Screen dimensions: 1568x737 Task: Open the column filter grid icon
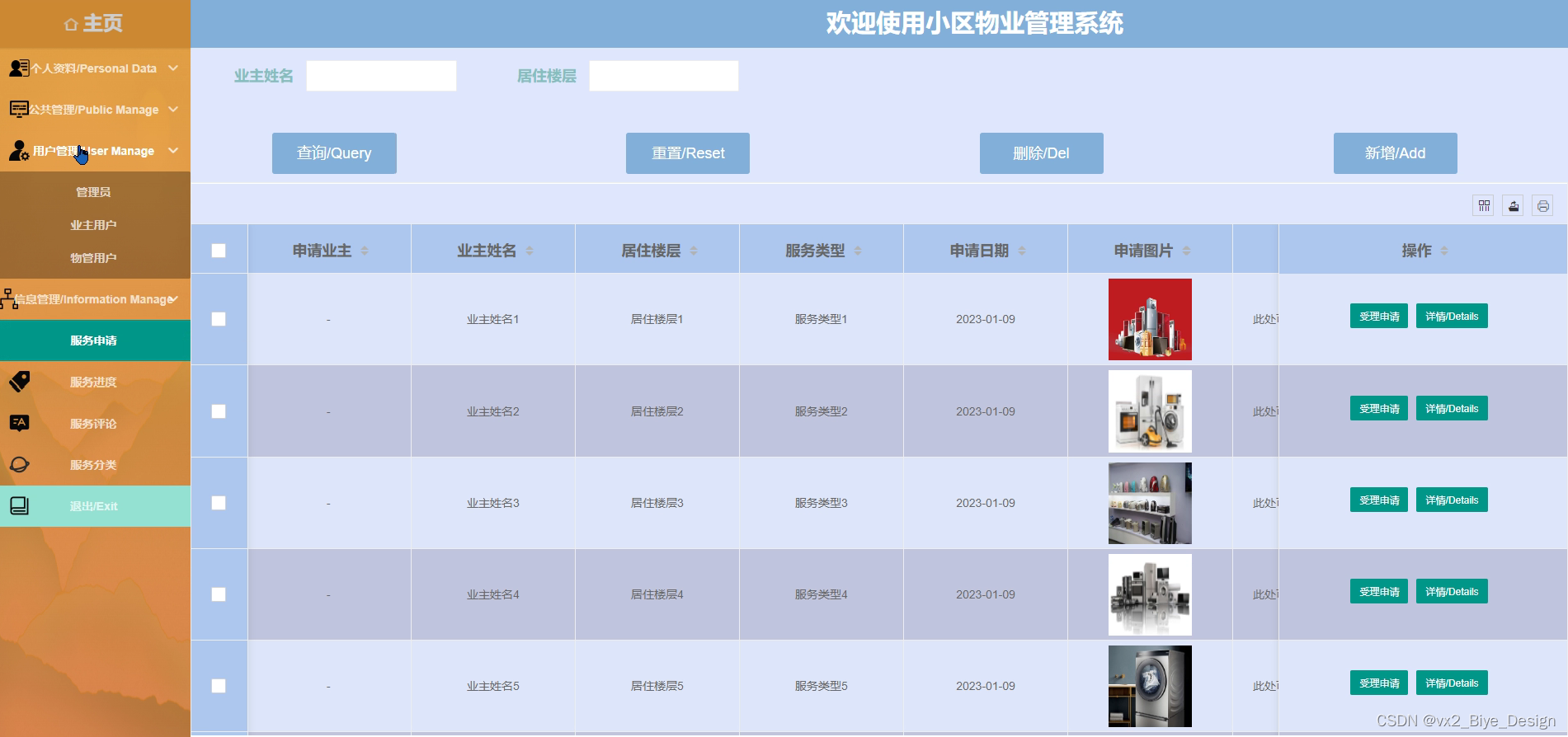[1483, 205]
